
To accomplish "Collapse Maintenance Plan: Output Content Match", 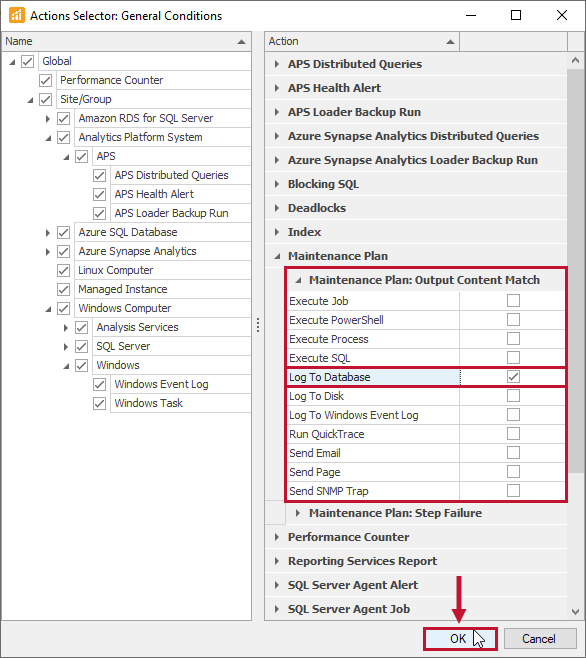I will click(298, 280).
